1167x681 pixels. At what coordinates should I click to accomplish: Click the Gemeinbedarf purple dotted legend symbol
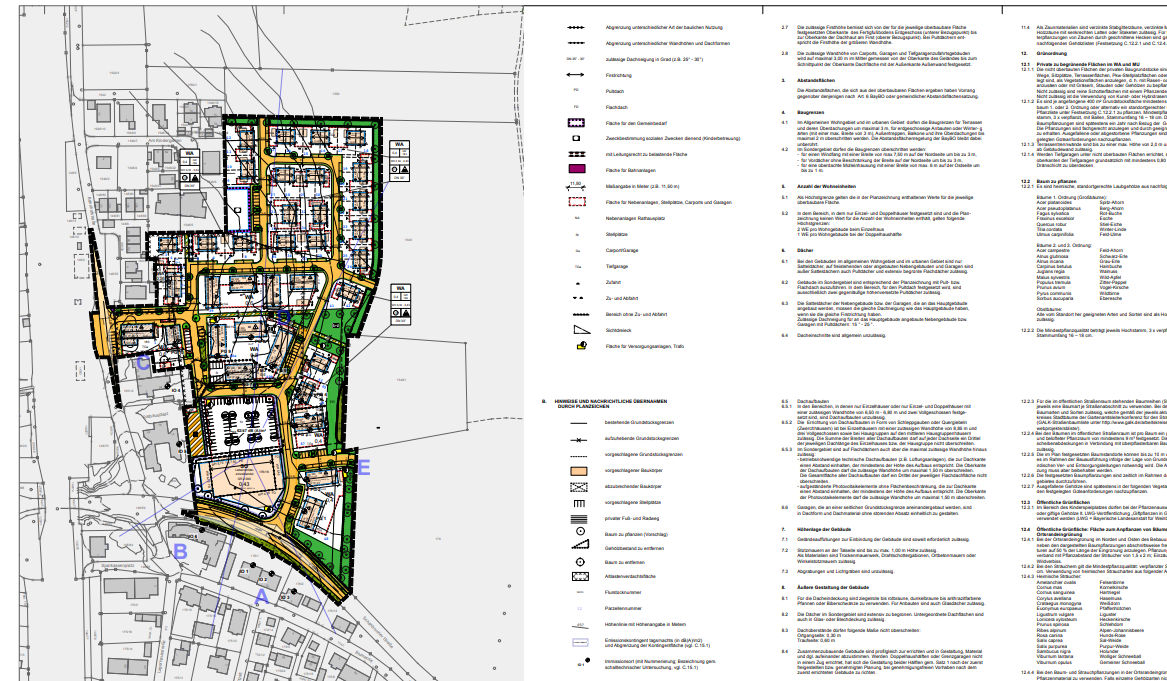point(576,123)
